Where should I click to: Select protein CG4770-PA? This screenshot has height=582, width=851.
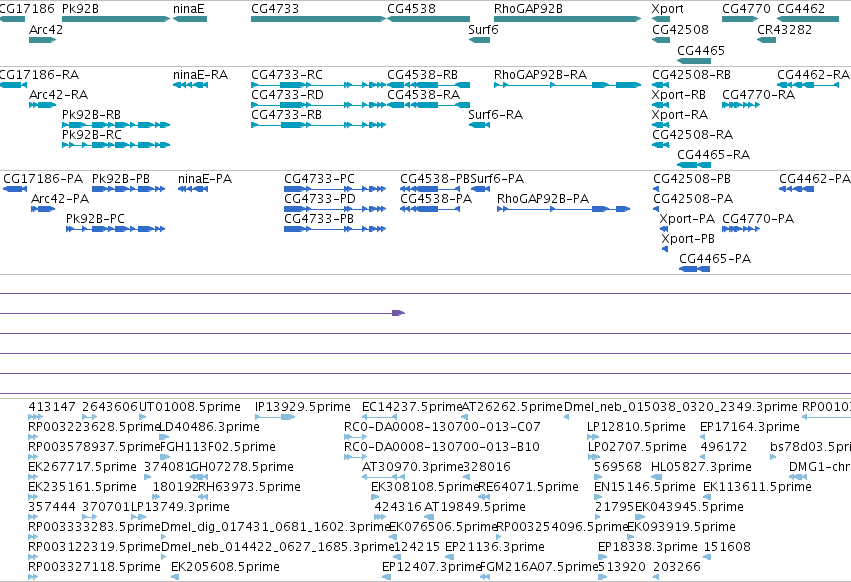pos(741,229)
